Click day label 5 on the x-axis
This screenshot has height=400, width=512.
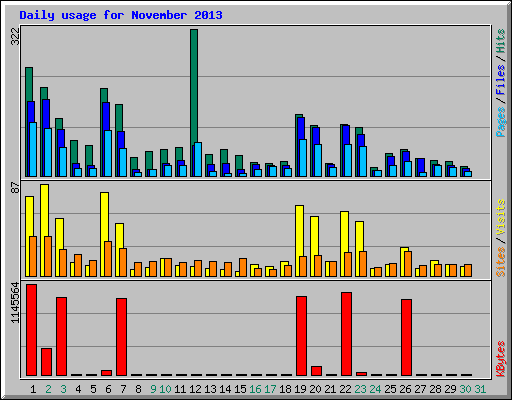(93, 389)
